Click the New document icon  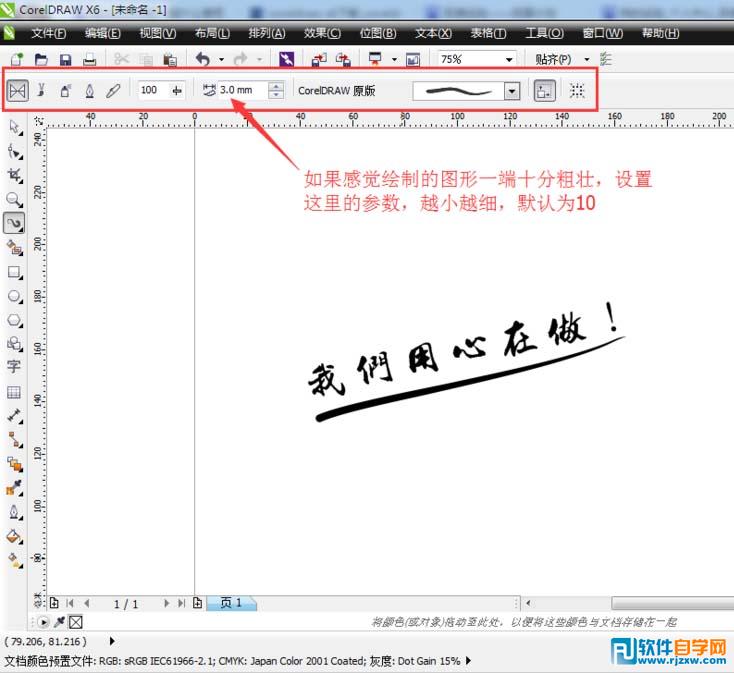(17, 59)
